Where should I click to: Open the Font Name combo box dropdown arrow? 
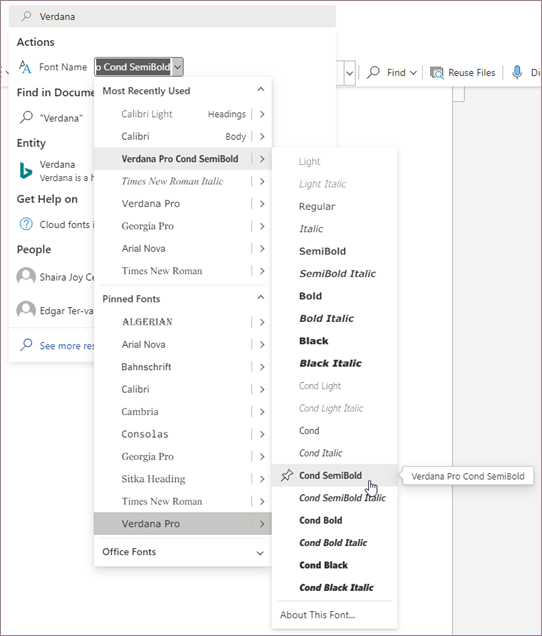(x=178, y=67)
